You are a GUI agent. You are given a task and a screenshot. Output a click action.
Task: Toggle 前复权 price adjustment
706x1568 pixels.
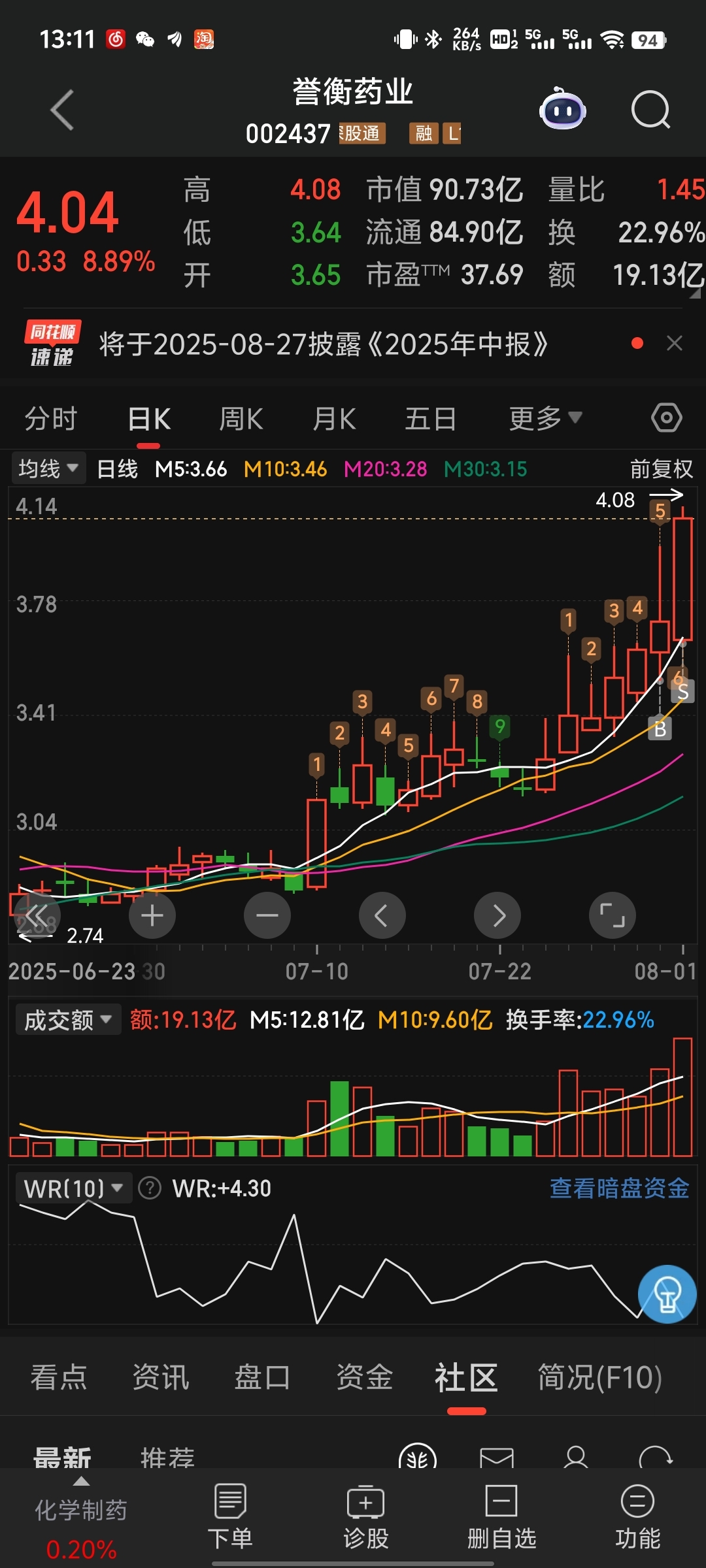tap(661, 468)
